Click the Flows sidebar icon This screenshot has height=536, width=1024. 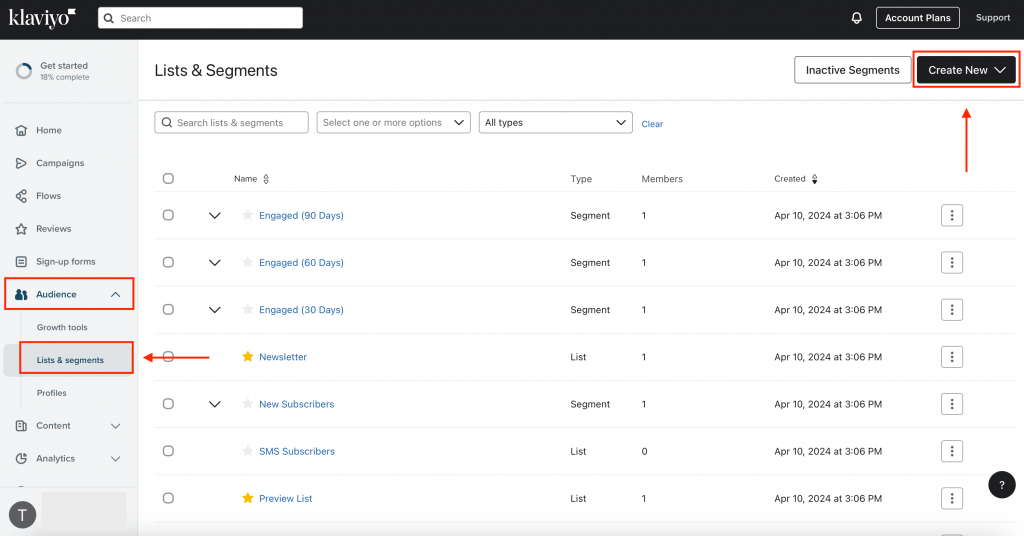(x=21, y=196)
